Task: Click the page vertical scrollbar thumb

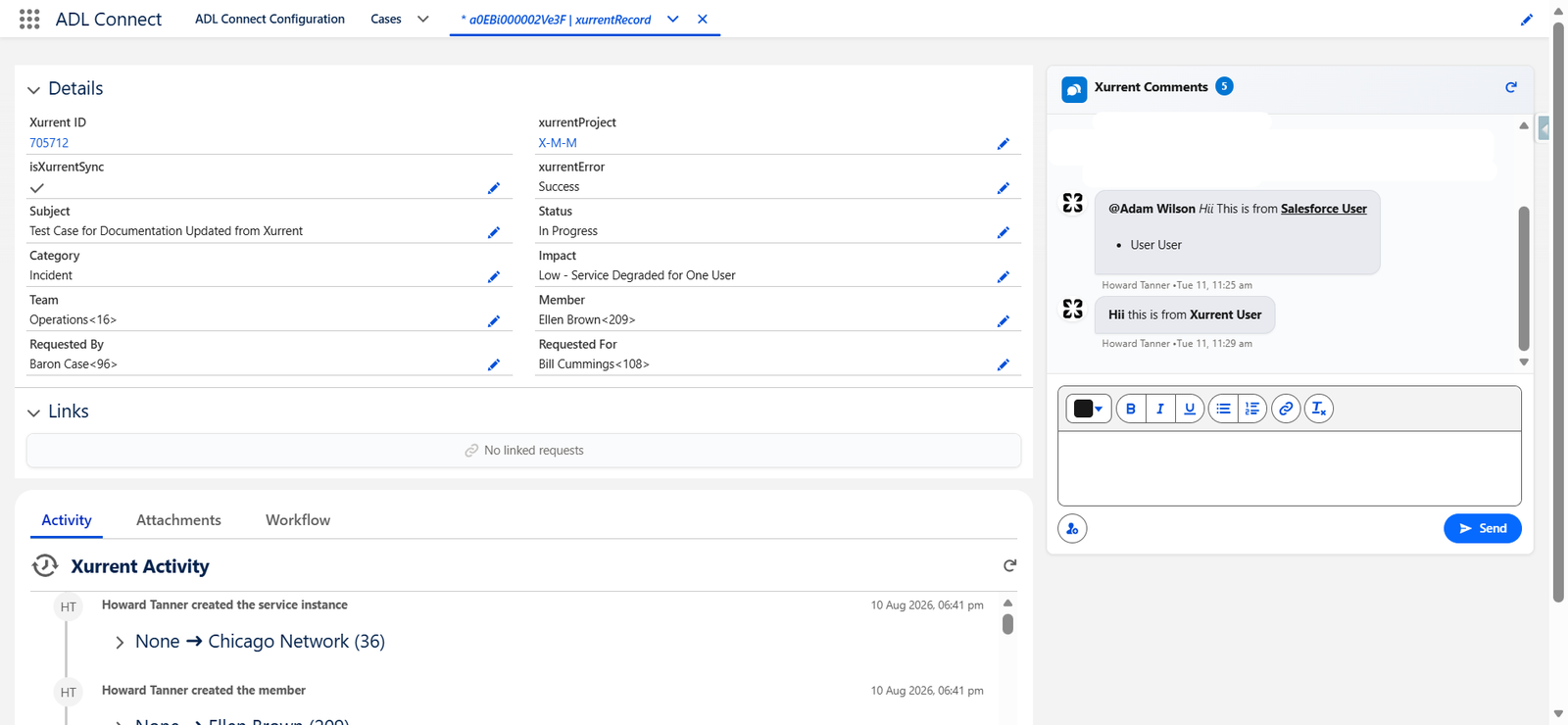Action: pos(1558,314)
